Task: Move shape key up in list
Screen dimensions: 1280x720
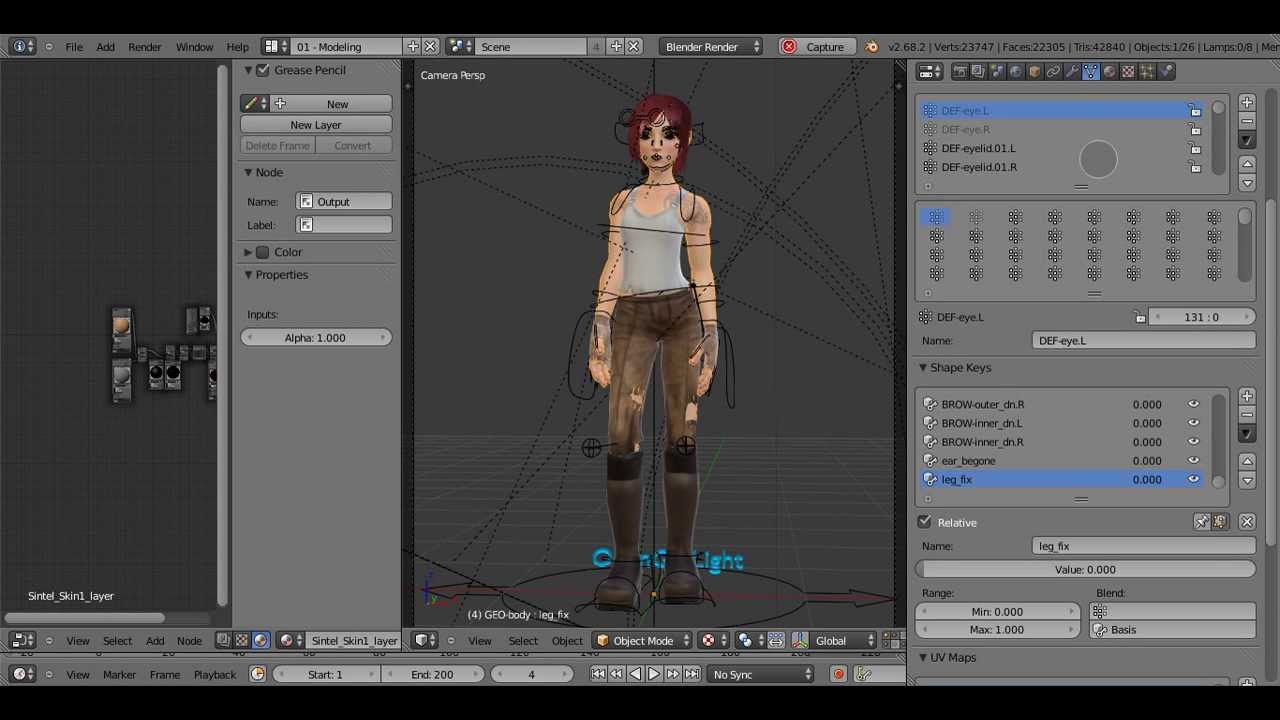Action: point(1247,461)
